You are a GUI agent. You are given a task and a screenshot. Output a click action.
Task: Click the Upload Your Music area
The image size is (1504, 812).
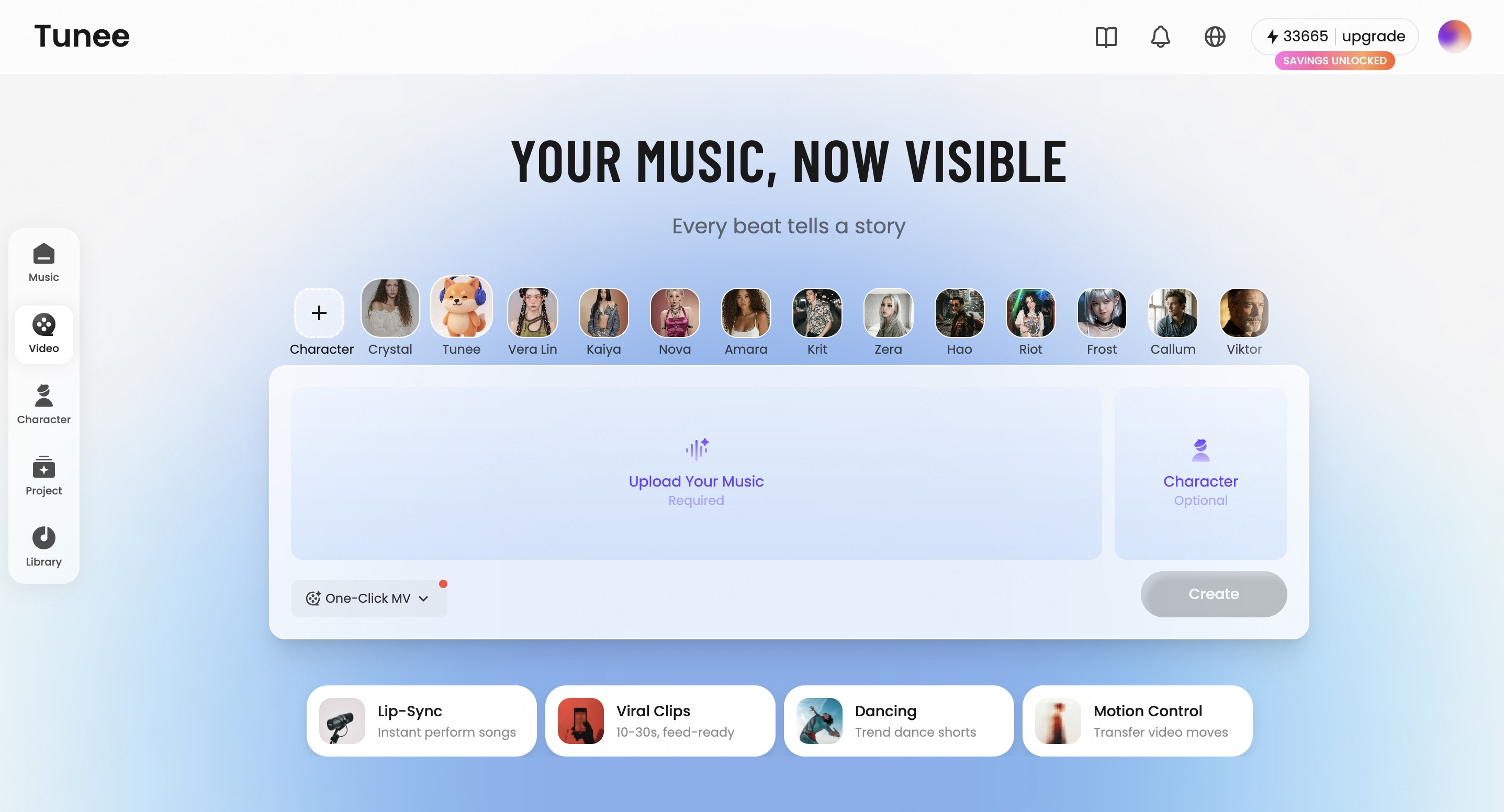coord(696,473)
